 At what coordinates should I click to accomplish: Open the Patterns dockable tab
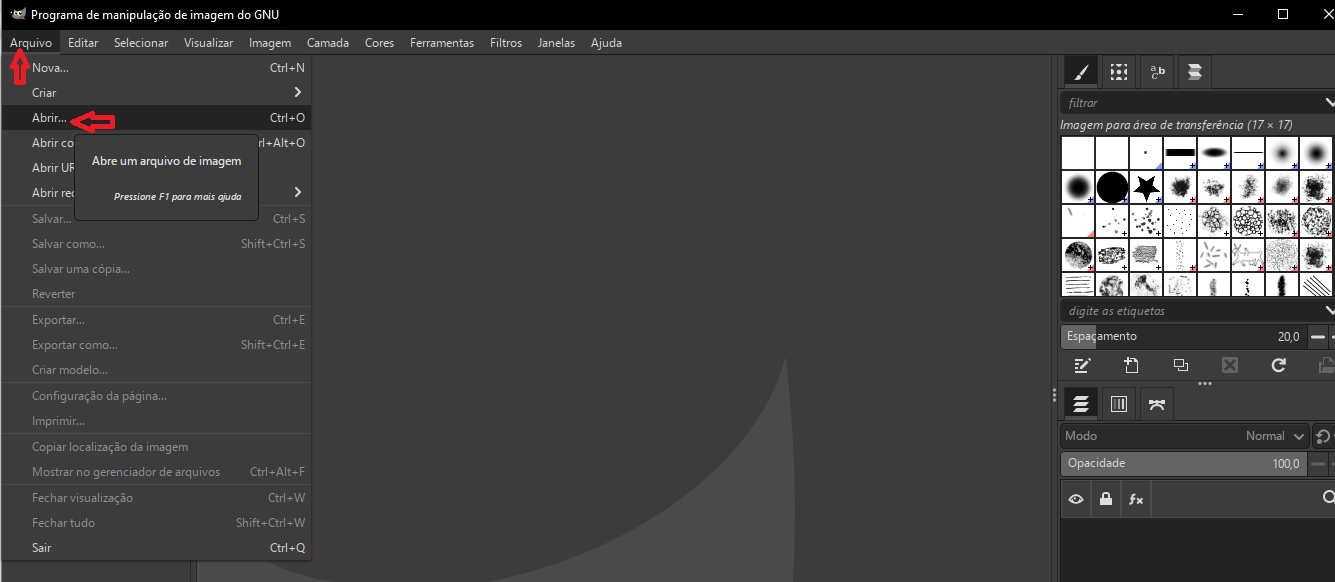(x=1118, y=71)
